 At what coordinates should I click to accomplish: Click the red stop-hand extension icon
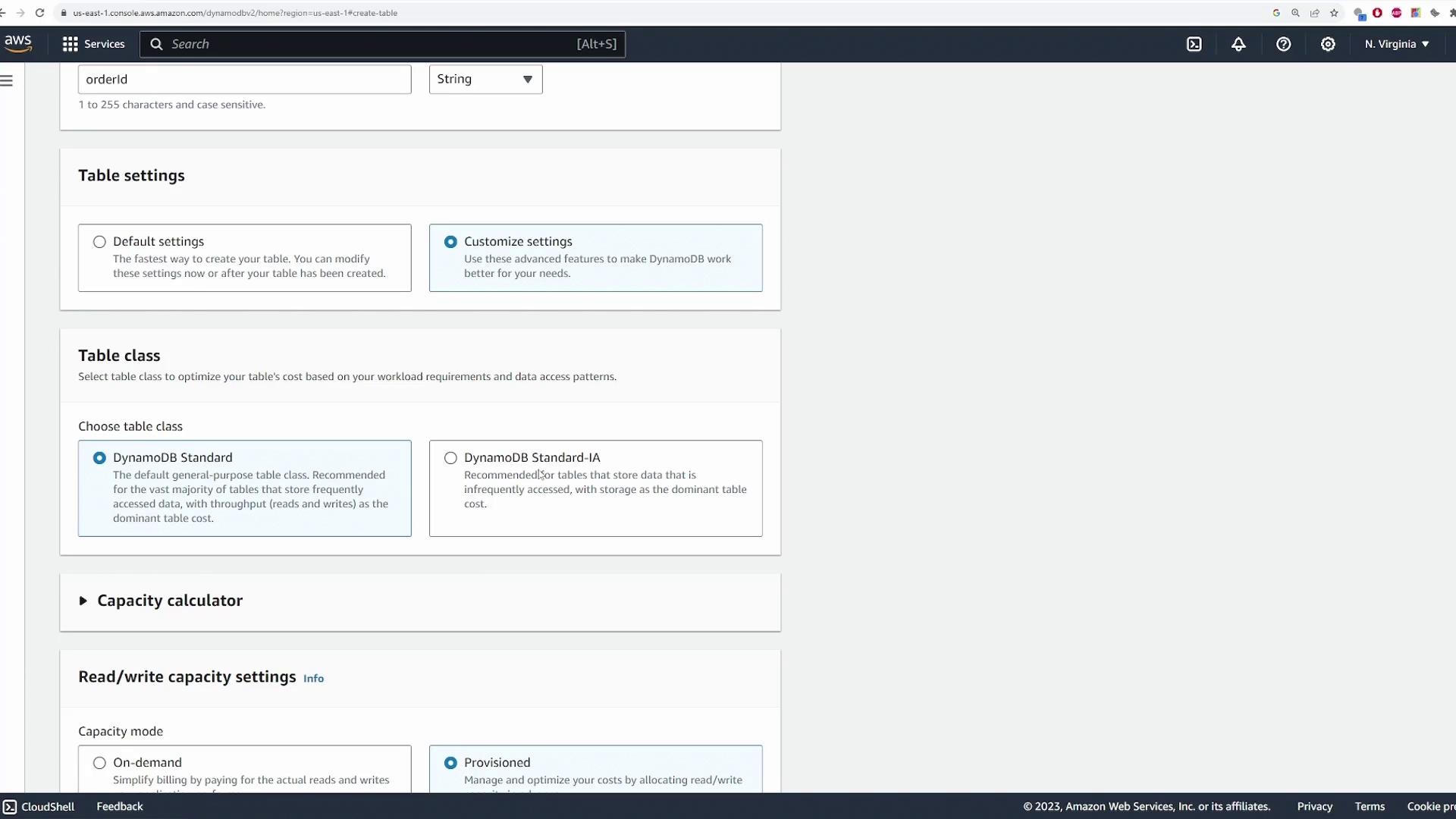(1377, 13)
